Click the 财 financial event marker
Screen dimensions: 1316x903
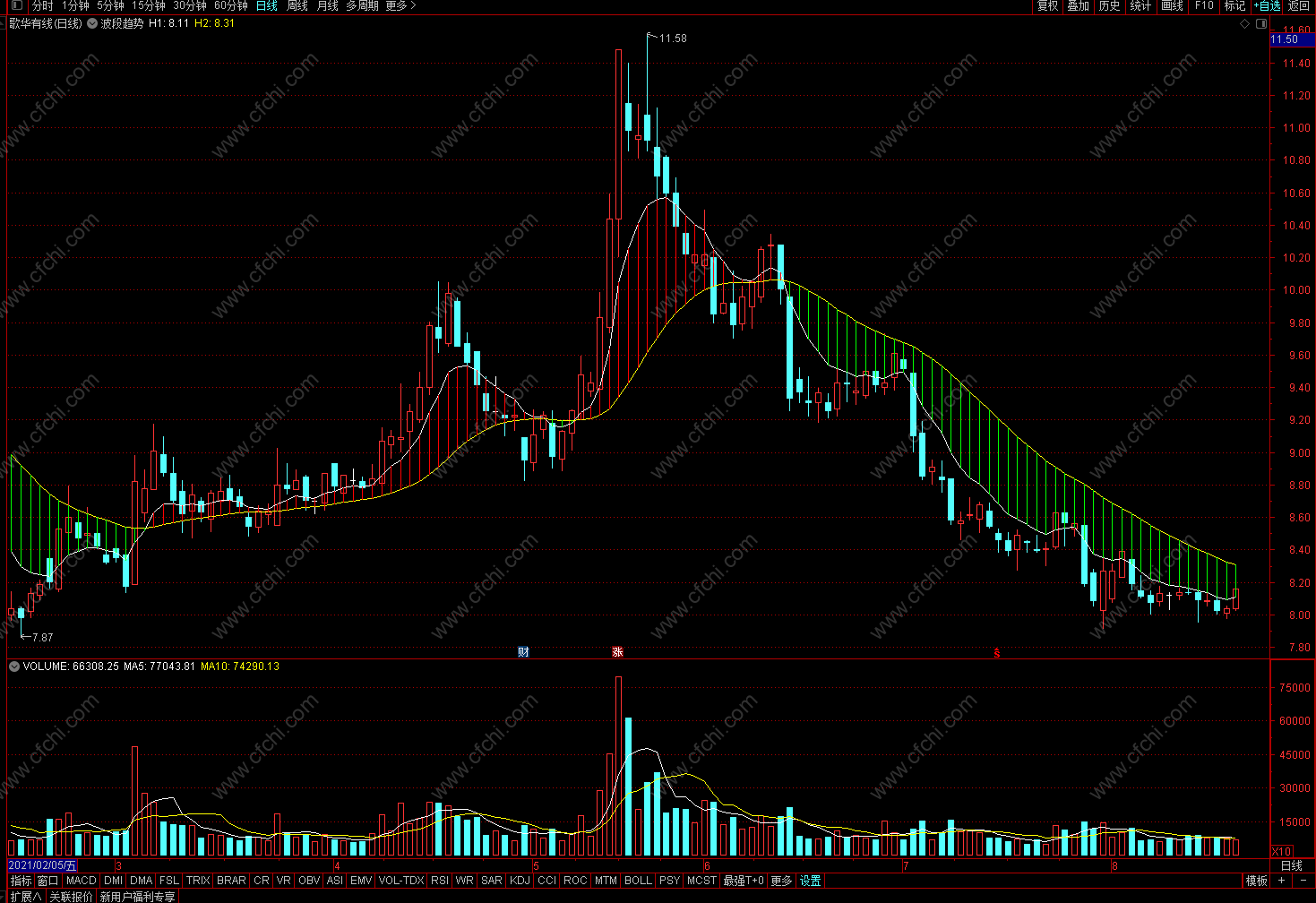click(524, 651)
